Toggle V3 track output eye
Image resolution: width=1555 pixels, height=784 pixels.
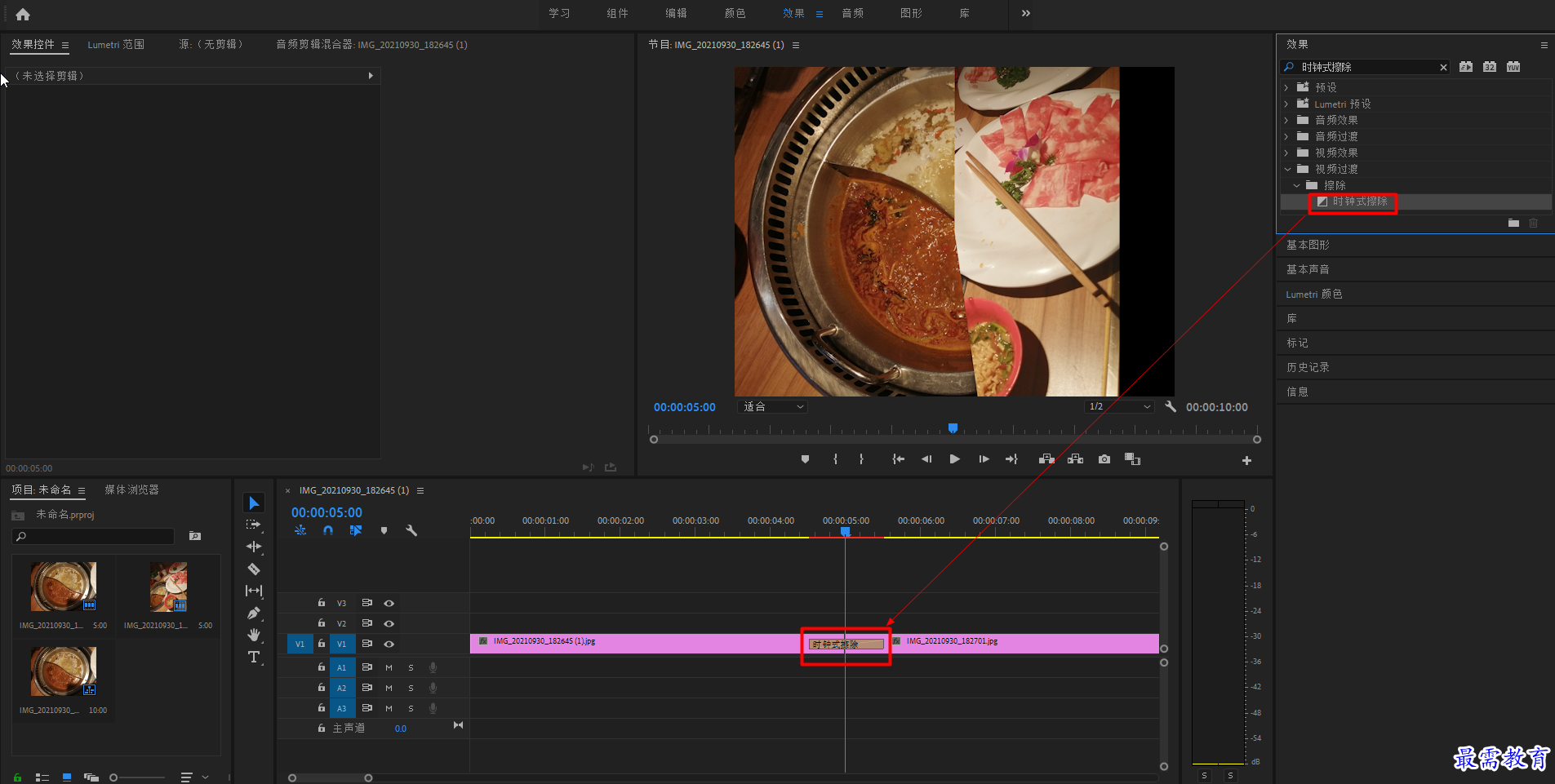click(389, 604)
